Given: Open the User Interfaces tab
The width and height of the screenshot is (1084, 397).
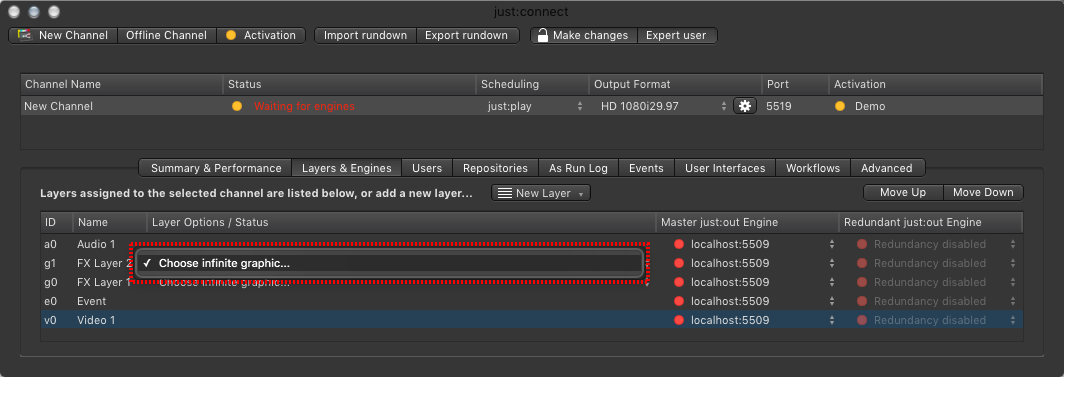Looking at the screenshot, I should click(x=725, y=168).
